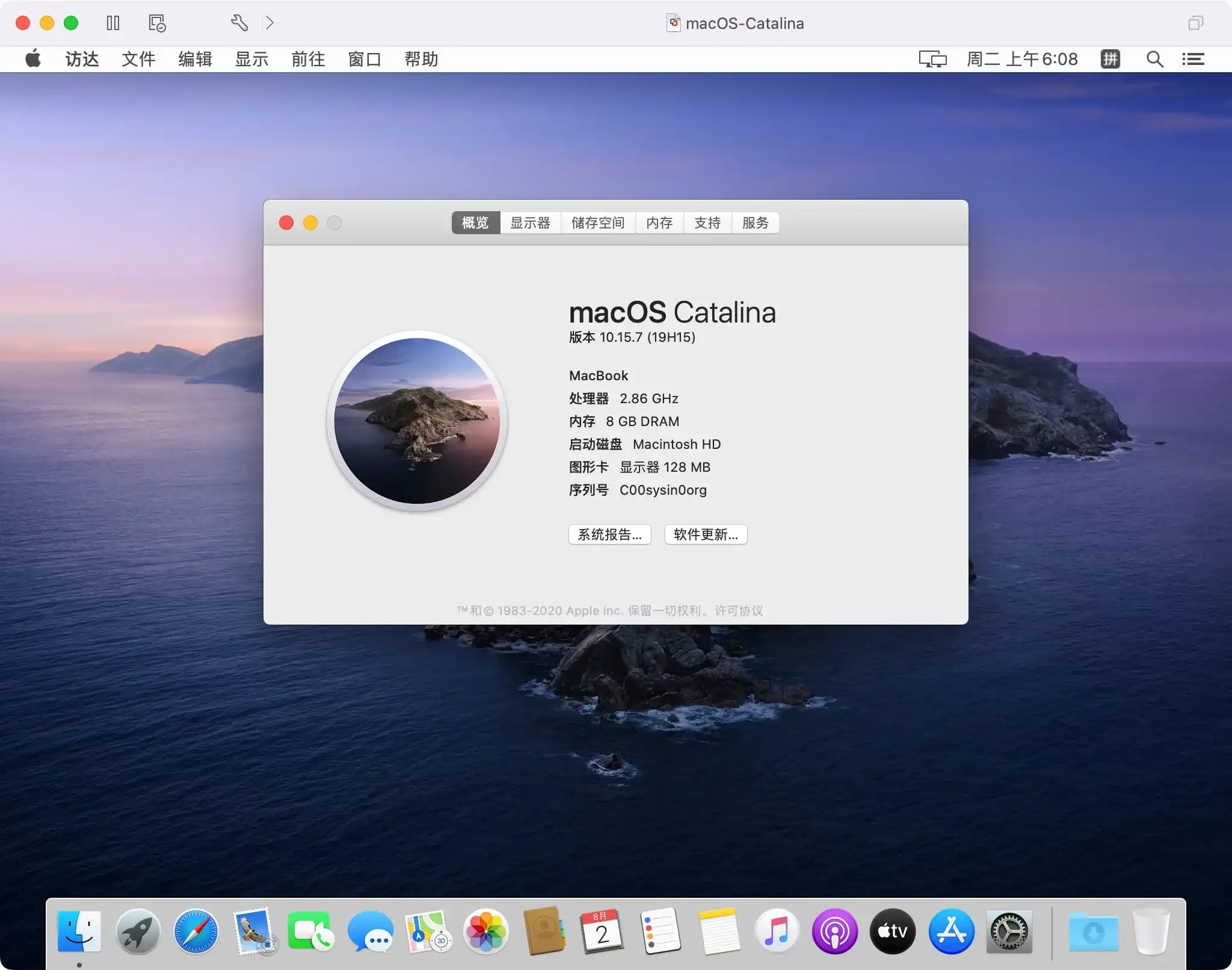
Task: Click the 图形卡 显示器 128 MB text
Action: pos(639,467)
